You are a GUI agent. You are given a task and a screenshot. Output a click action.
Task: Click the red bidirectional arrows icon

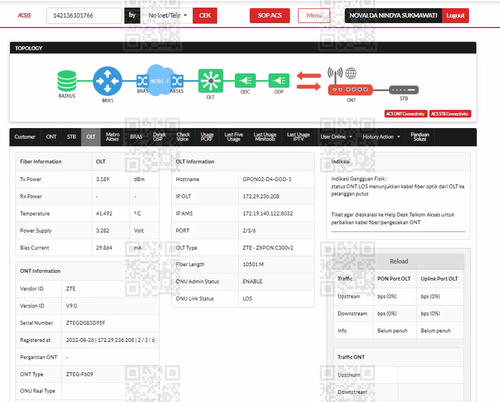309,81
